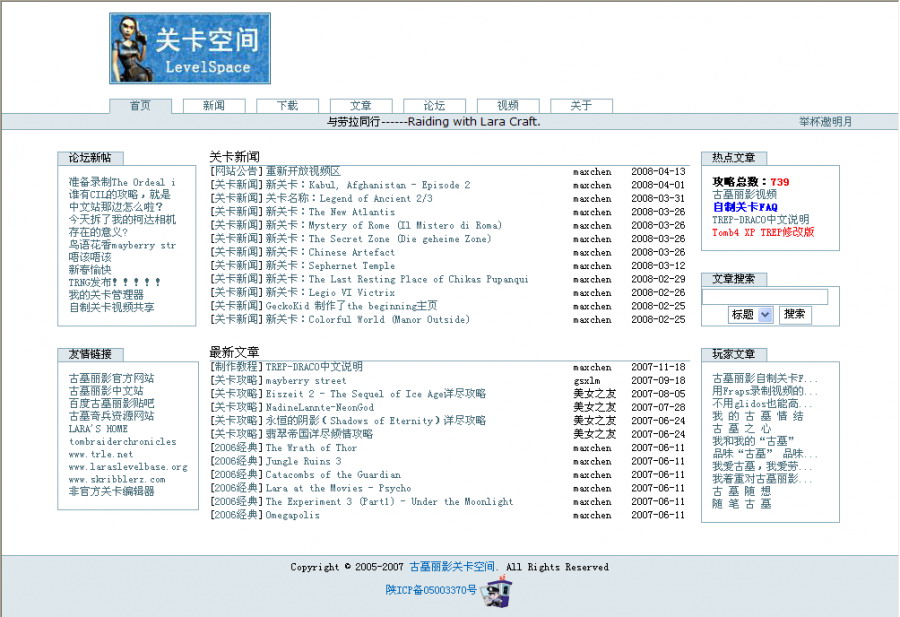900x617 pixels.
Task: Click the badge icon in the footer
Action: 495,593
